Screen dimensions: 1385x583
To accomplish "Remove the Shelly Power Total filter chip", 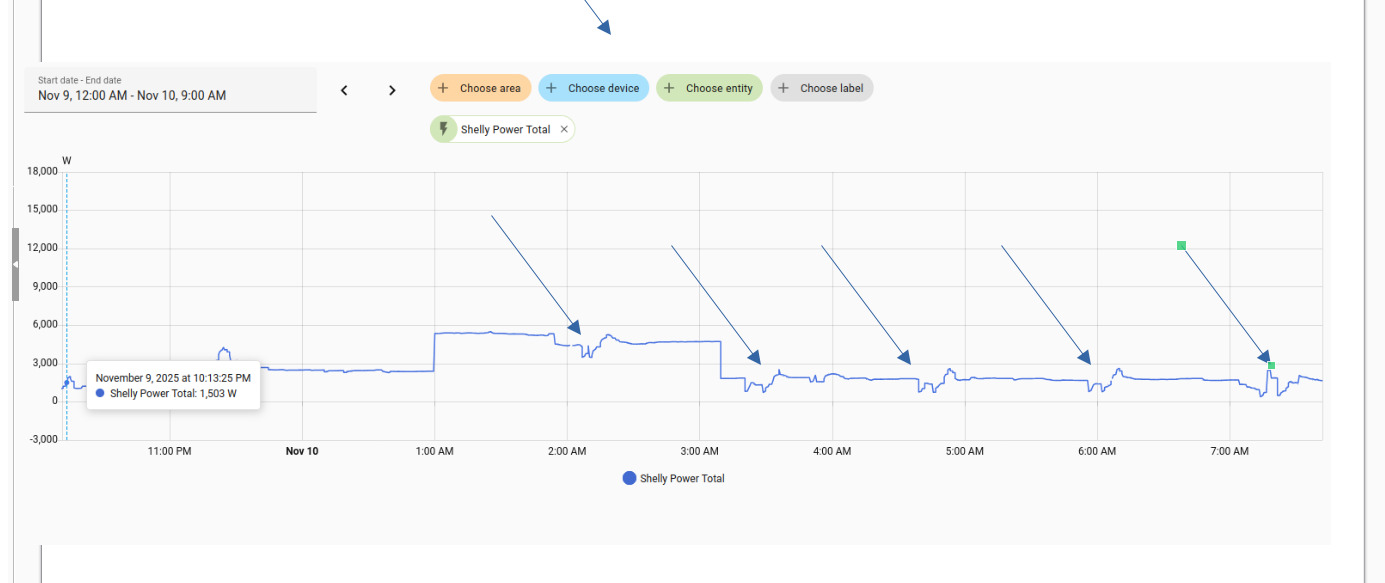I will click(x=564, y=130).
